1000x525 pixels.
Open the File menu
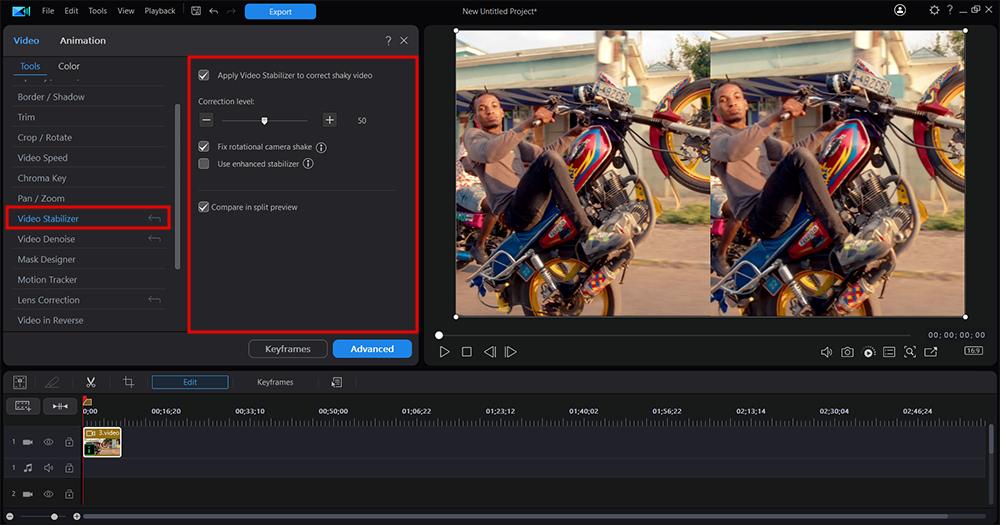click(x=48, y=11)
